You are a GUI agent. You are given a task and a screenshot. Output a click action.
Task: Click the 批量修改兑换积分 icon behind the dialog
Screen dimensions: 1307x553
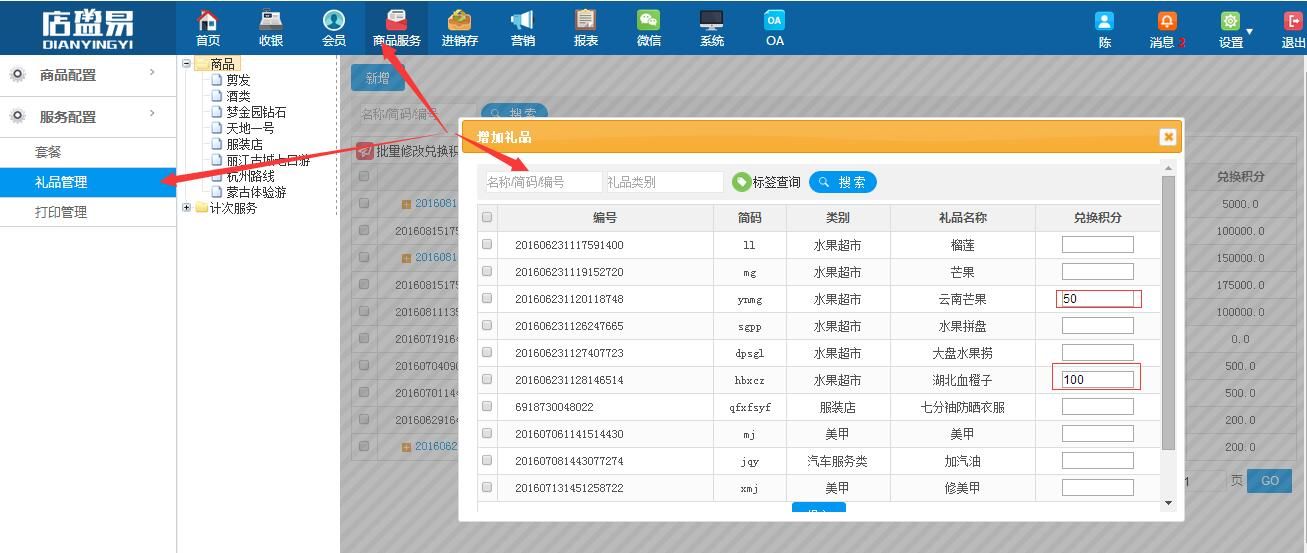pyautogui.click(x=366, y=152)
